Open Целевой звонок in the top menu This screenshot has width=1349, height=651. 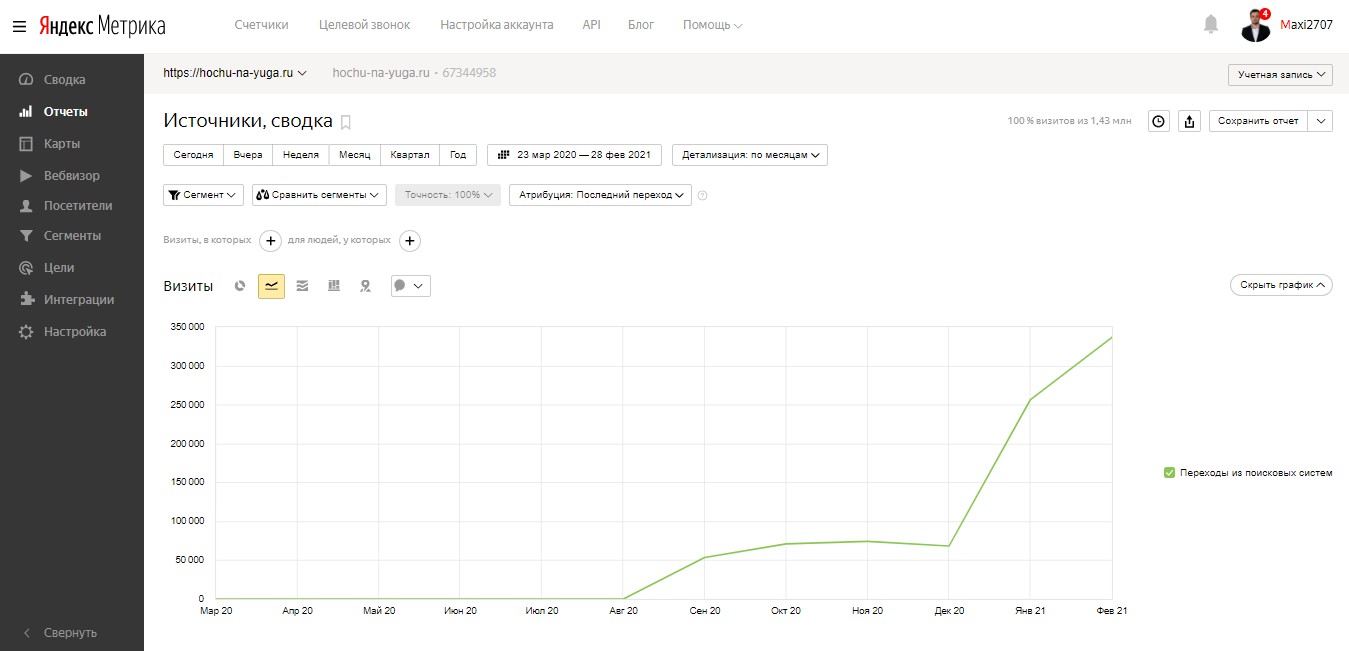pos(364,25)
